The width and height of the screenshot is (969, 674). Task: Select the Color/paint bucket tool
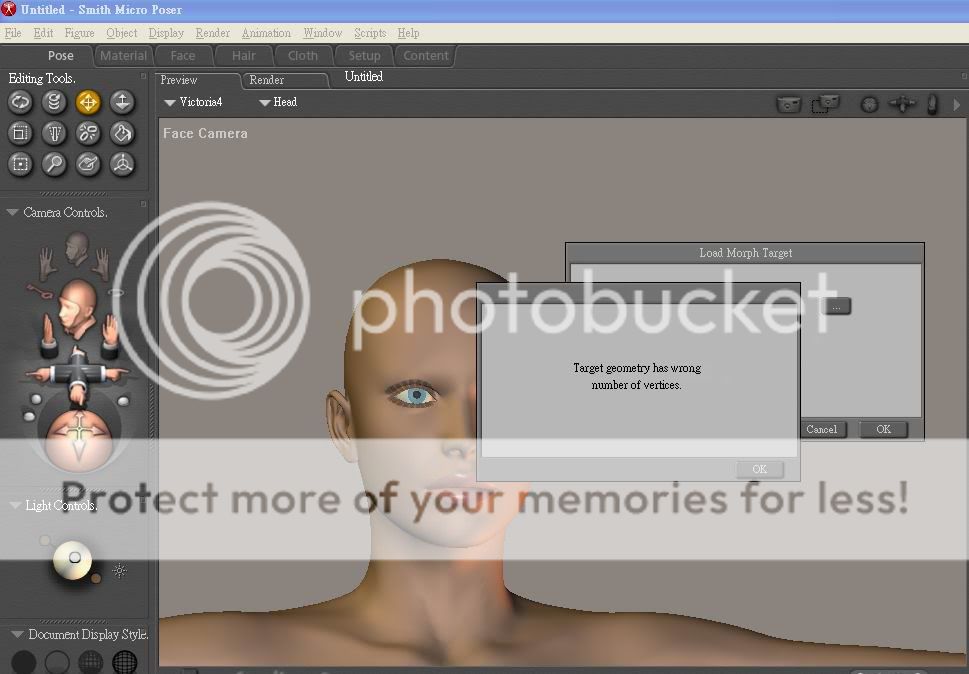[121, 133]
